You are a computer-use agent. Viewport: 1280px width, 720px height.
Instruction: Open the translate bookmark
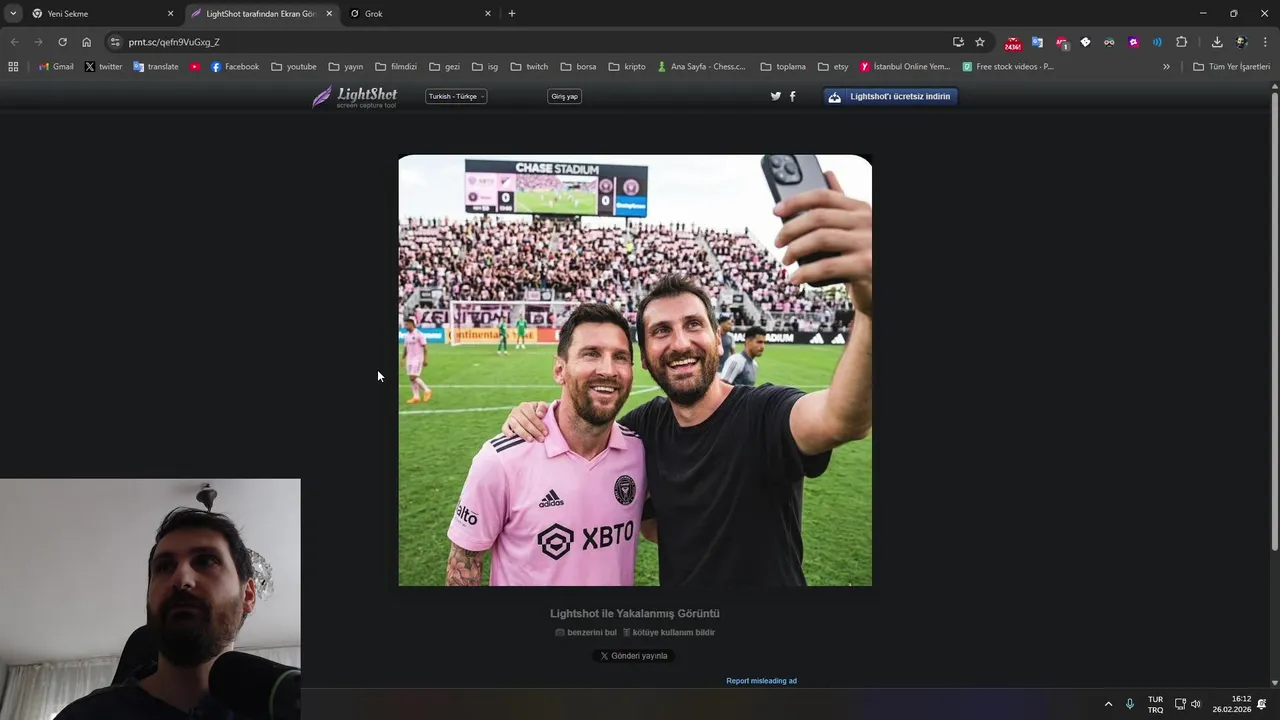click(156, 67)
